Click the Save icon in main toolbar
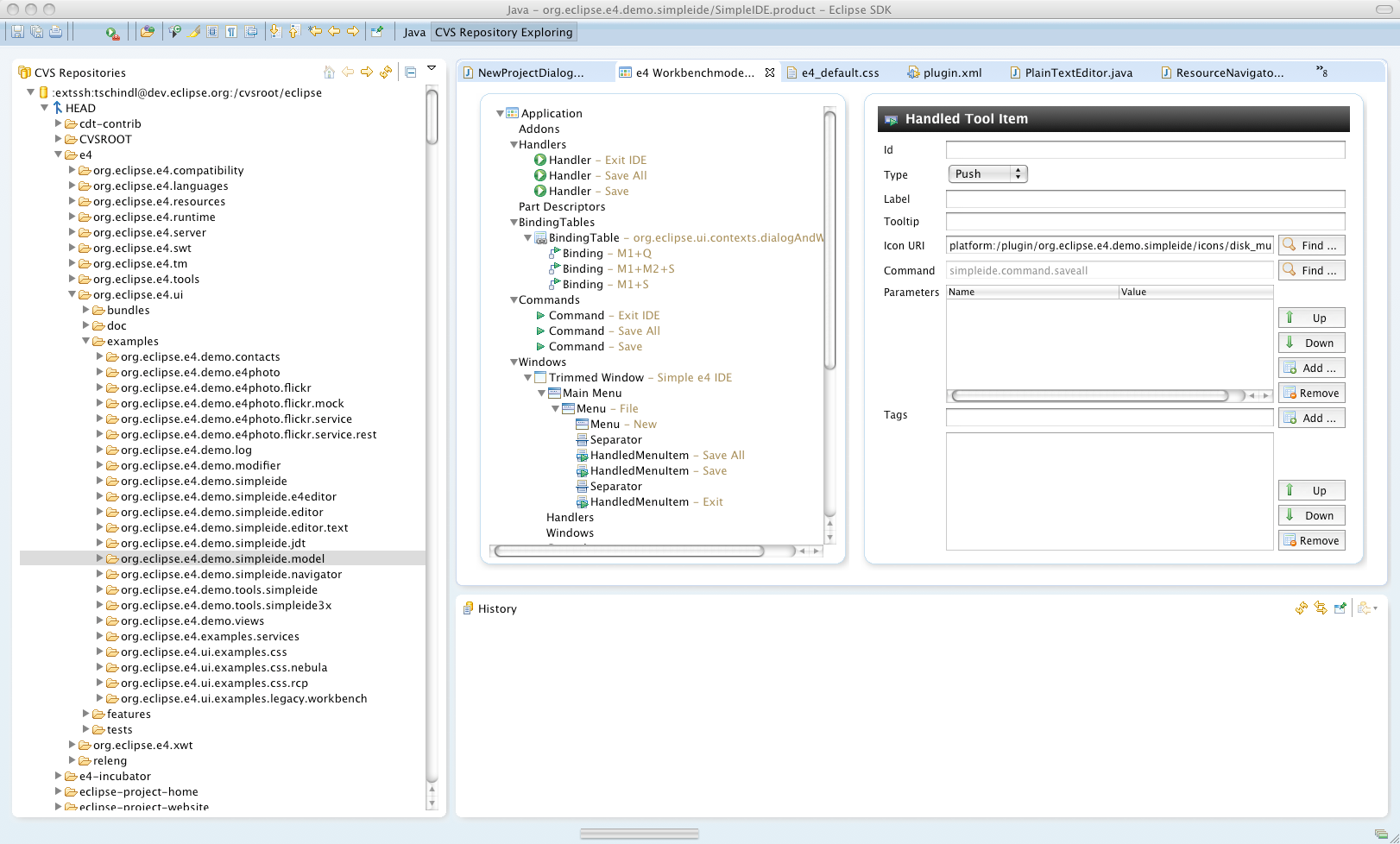The image size is (1400, 844). 17,32
